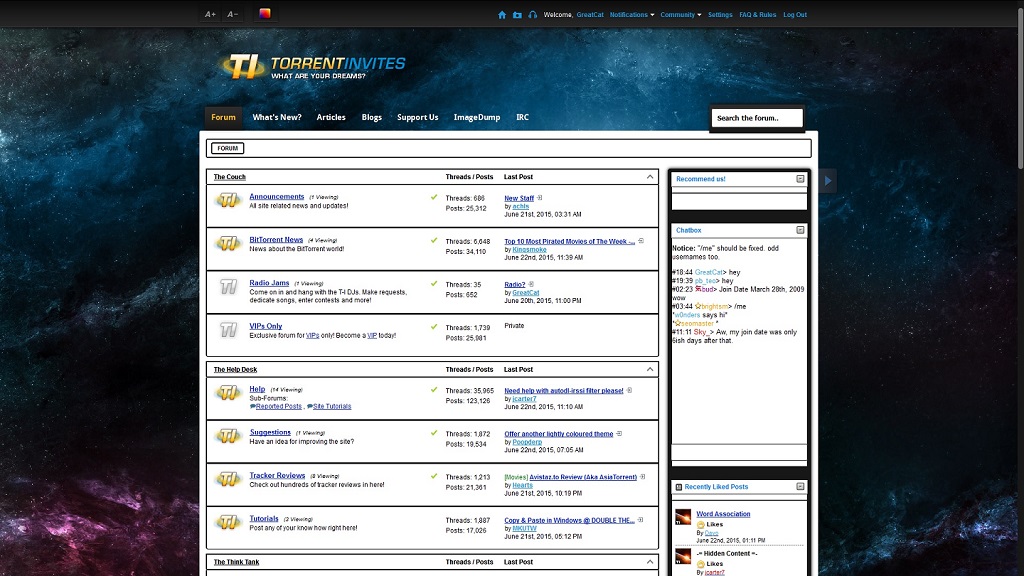The image size is (1024, 576).
Task: Click the Recently Liked Posts header icon
Action: [679, 487]
